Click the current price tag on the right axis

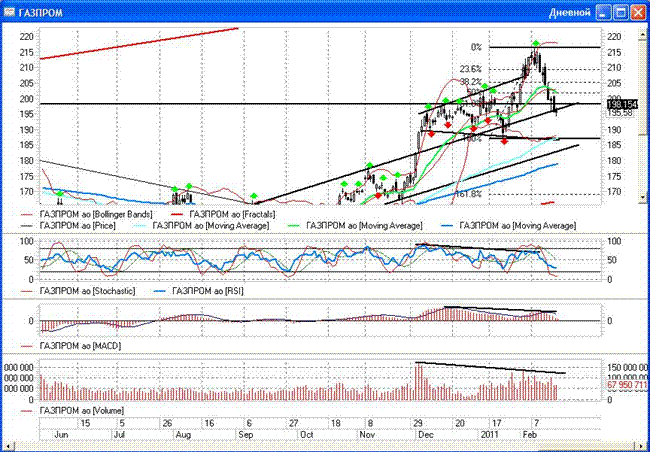621,103
